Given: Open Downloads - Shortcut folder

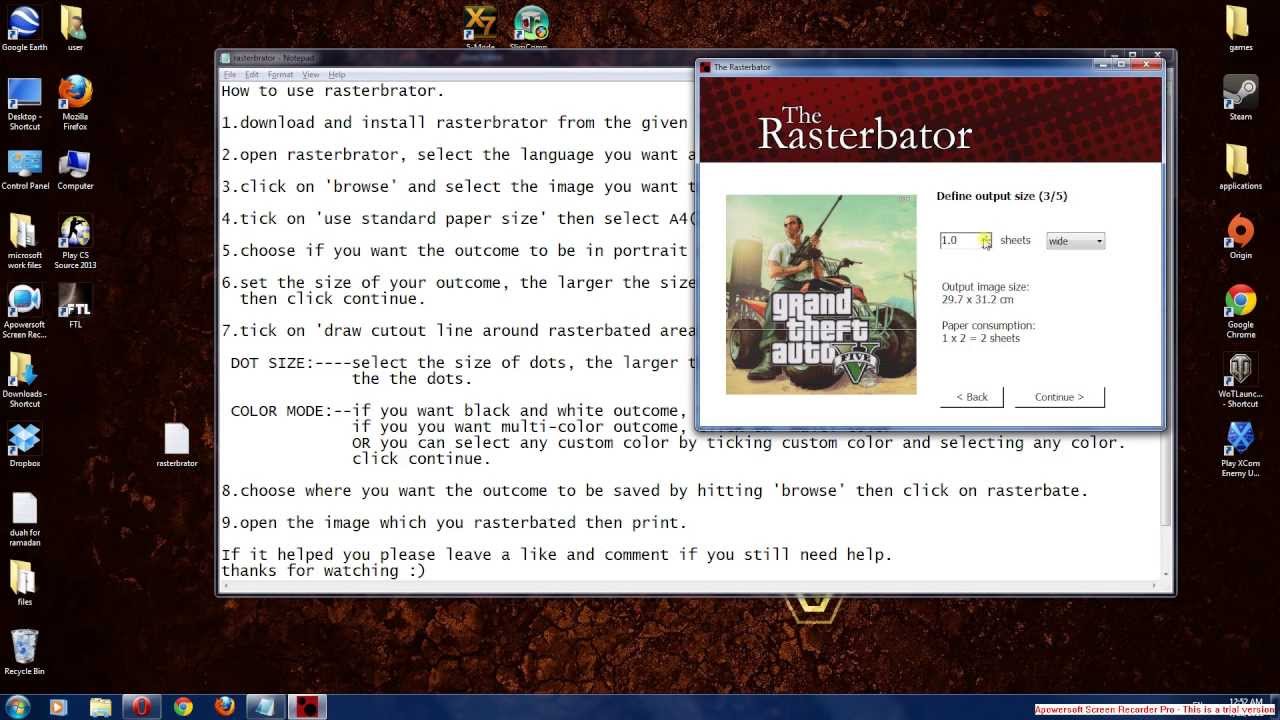Looking at the screenshot, I should tap(24, 380).
